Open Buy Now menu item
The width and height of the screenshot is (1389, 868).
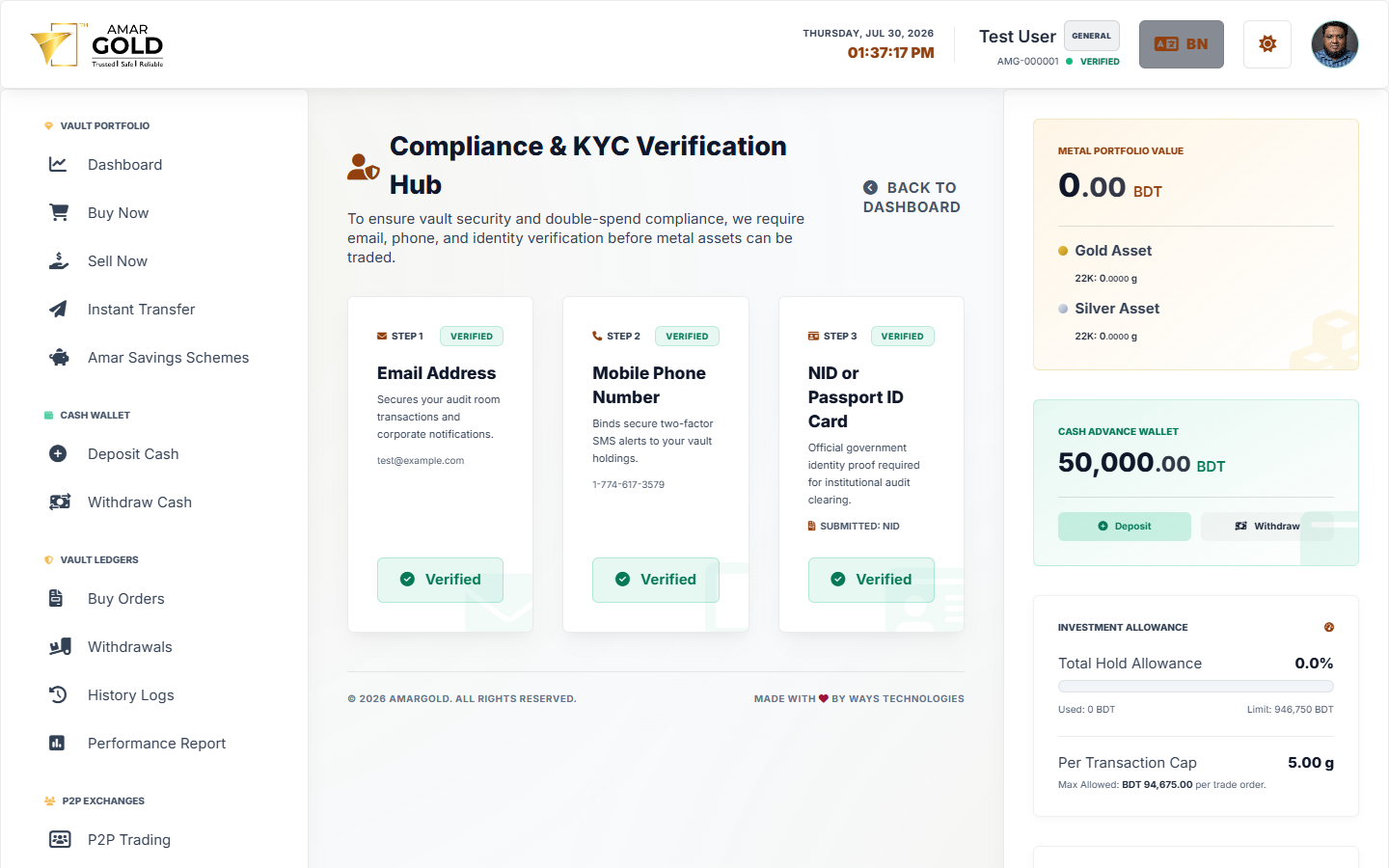coord(154,213)
